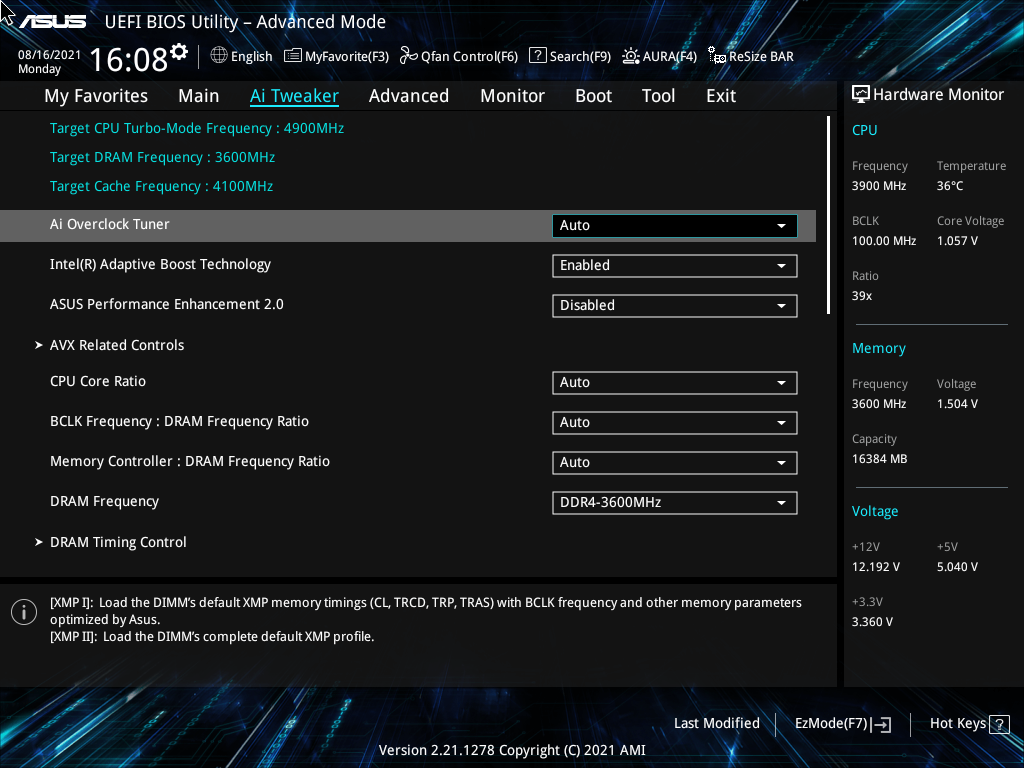Click the CPU Core Ratio label
The height and width of the screenshot is (768, 1024).
(97, 381)
